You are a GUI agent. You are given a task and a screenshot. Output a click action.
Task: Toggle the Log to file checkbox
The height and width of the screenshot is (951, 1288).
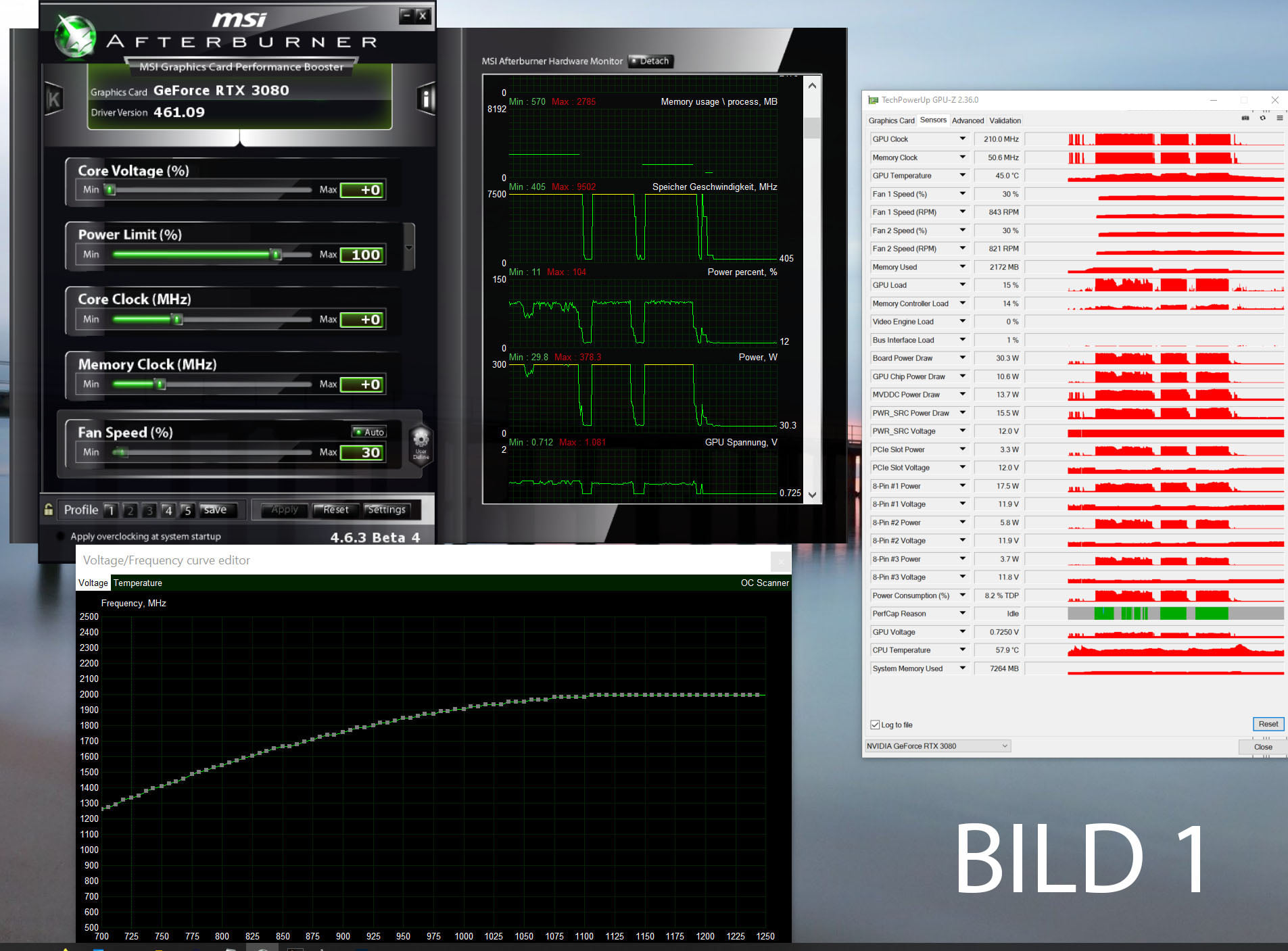[x=875, y=725]
